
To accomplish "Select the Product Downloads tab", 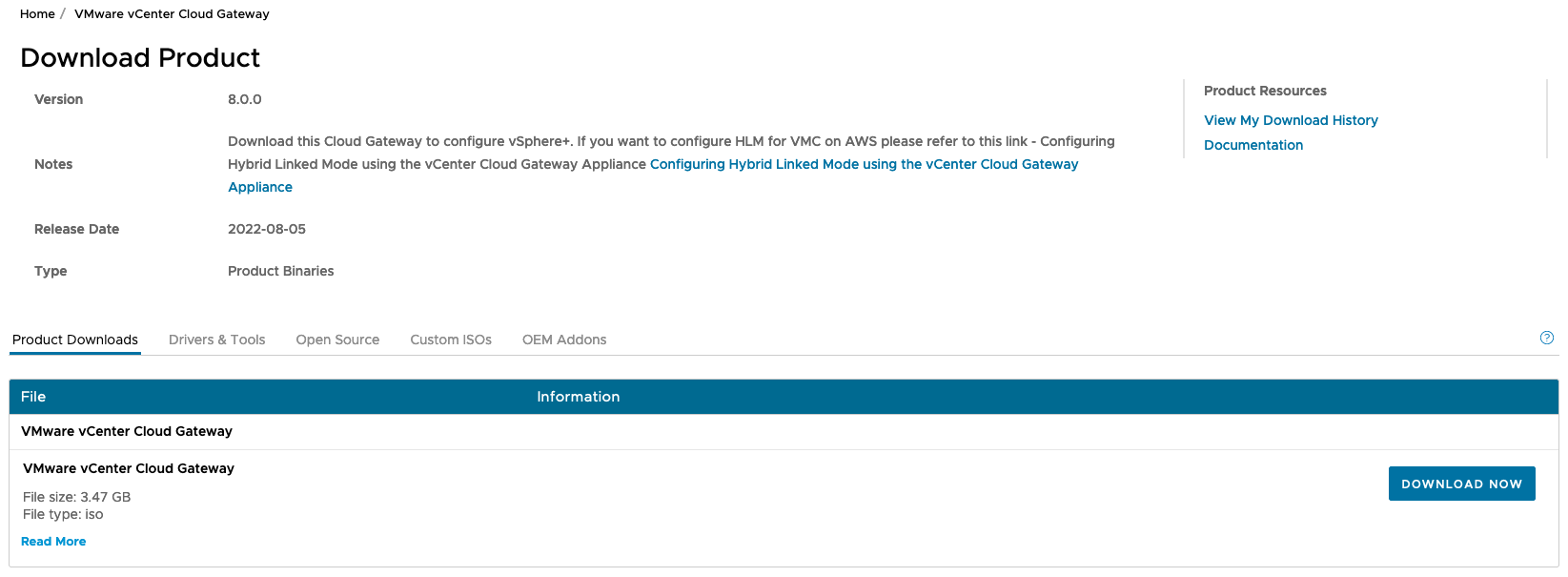I will 74,340.
